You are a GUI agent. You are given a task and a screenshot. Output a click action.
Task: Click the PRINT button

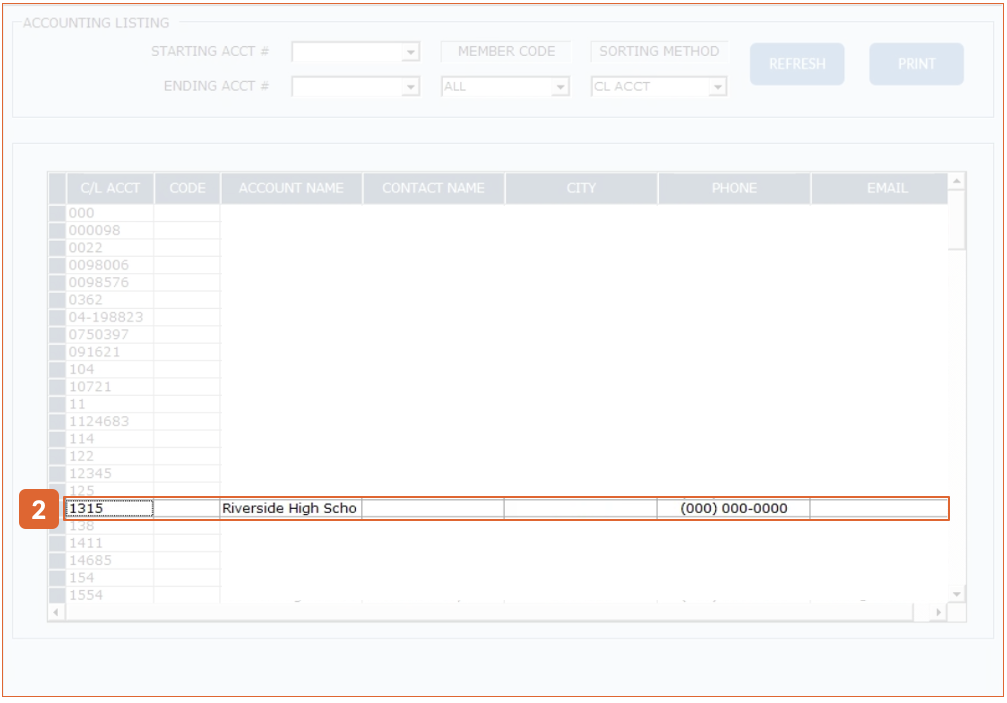(916, 64)
